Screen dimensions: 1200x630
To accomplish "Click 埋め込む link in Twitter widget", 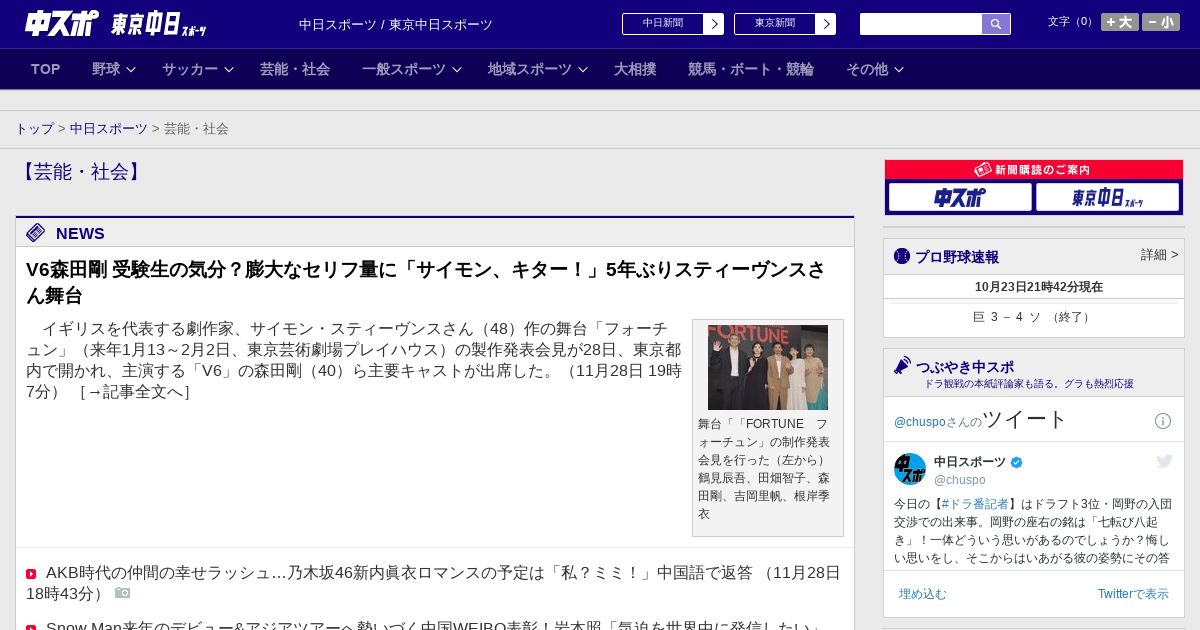I will coord(922,594).
